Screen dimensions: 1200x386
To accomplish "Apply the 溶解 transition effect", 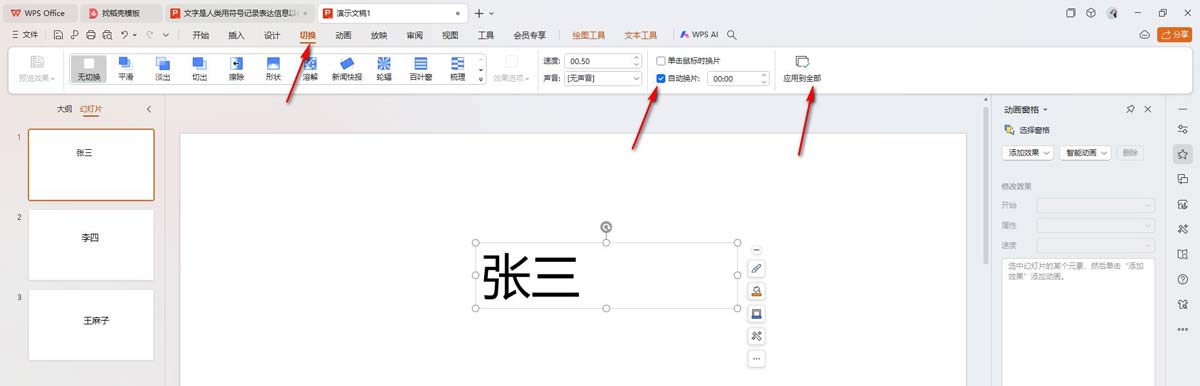I will click(310, 68).
